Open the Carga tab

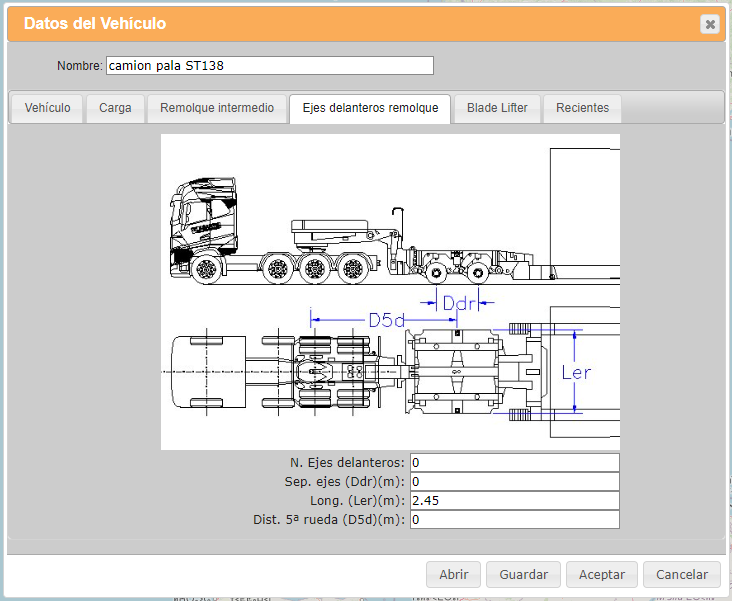point(115,108)
